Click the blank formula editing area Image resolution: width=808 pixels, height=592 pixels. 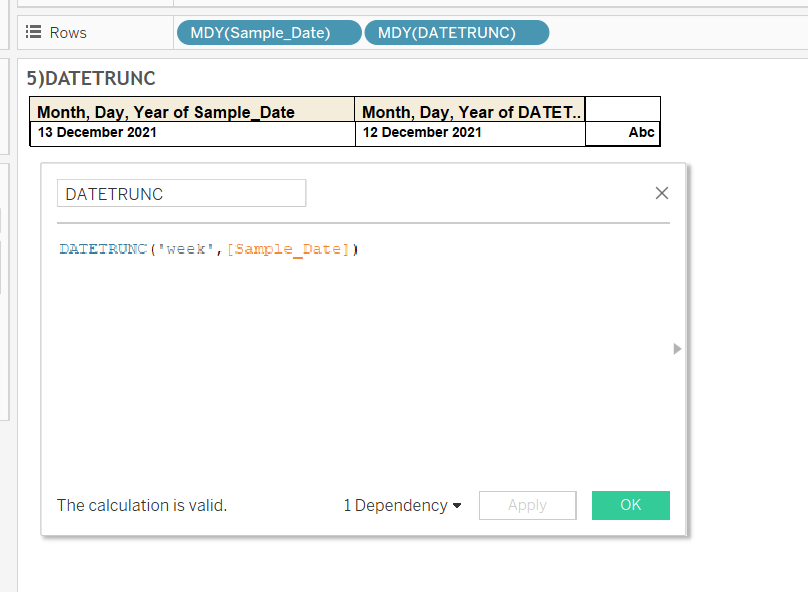[361, 361]
